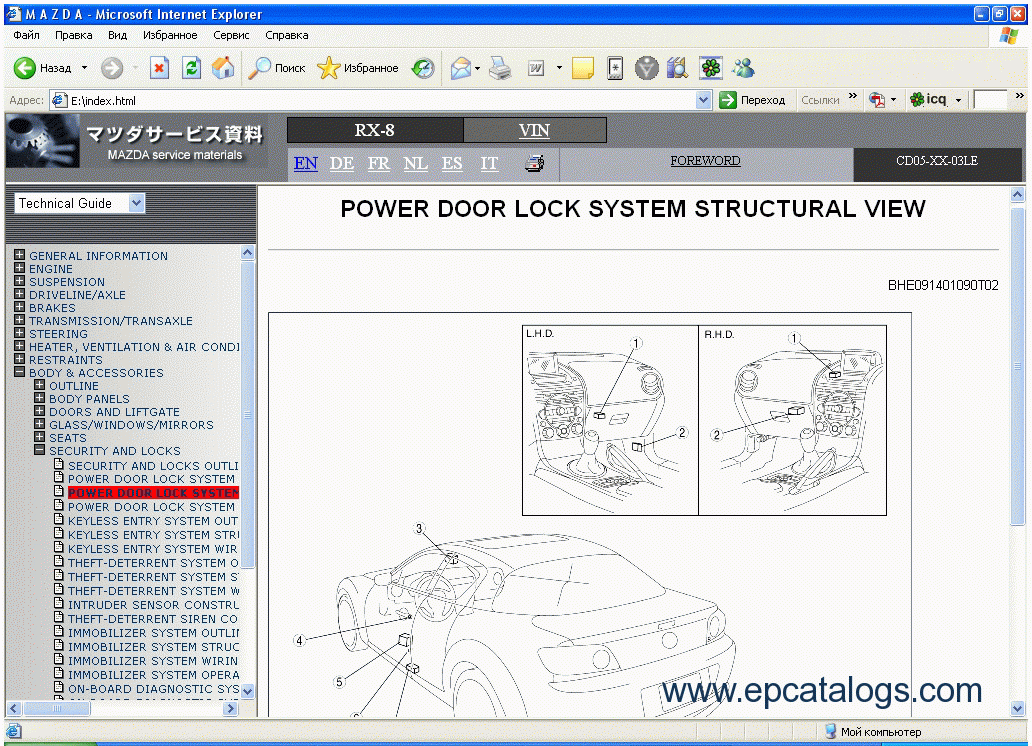This screenshot has width=1032, height=746.
Task: Open the Сервис menu
Action: tap(231, 36)
